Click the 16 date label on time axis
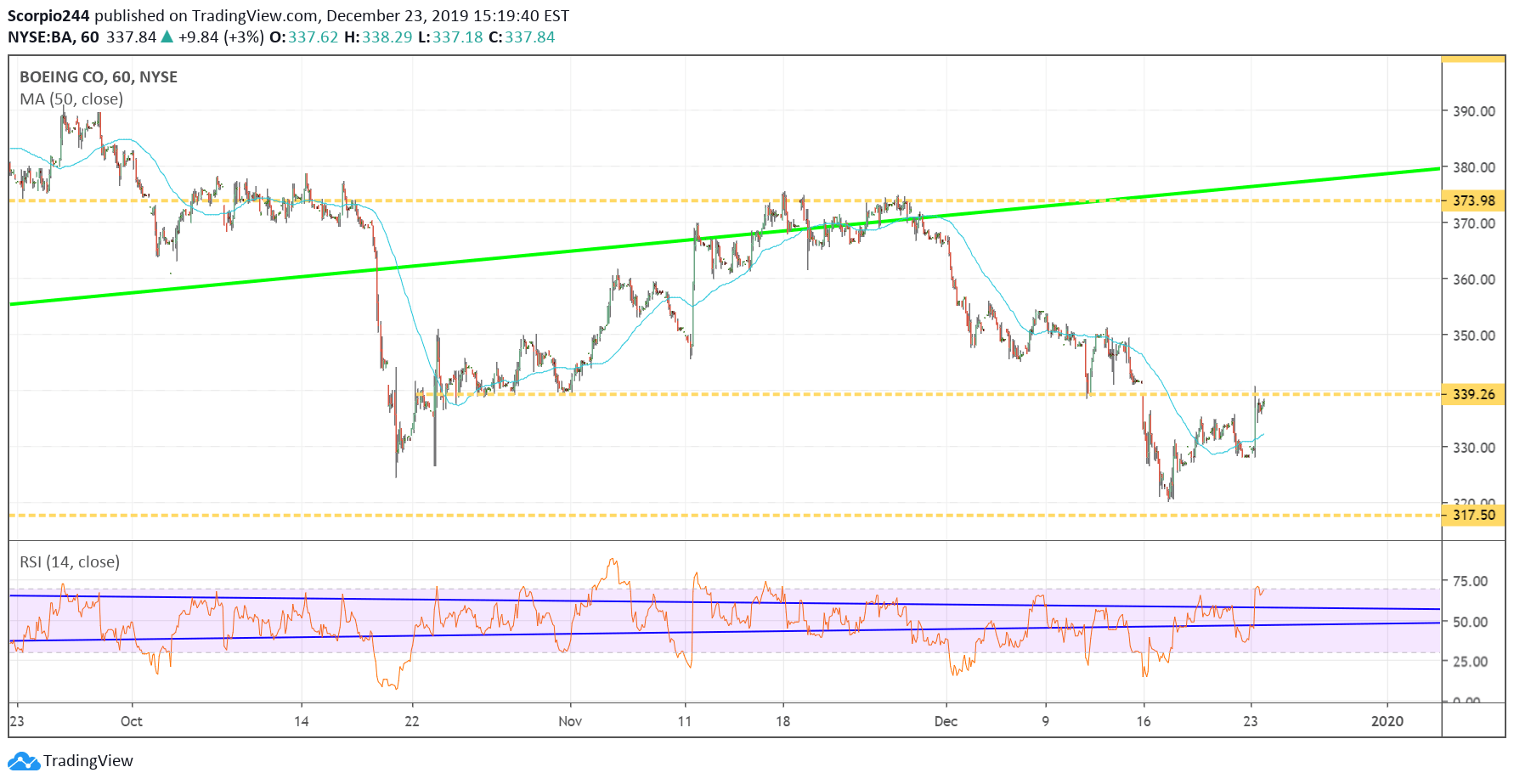This screenshot has width=1514, height=784. point(1144,721)
